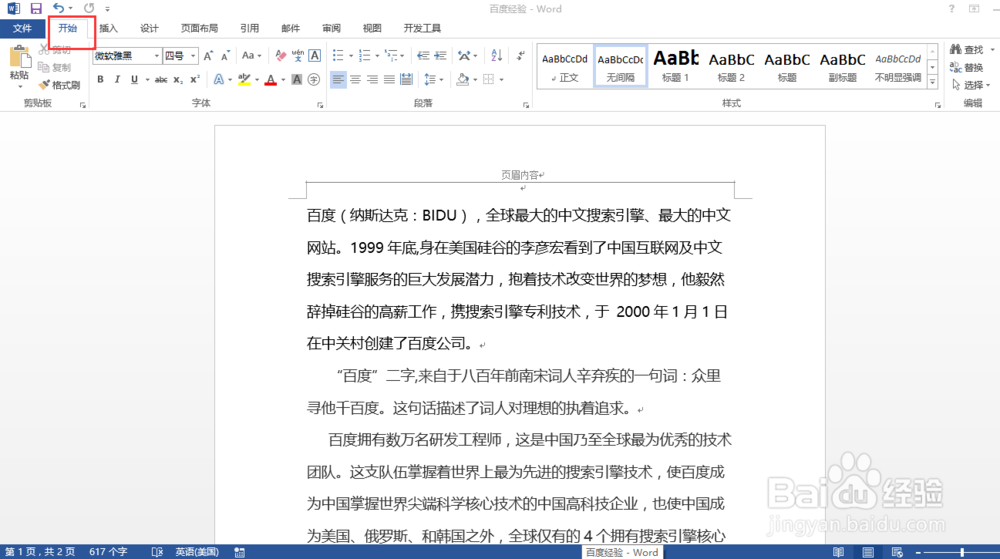Switch to Read Mode view icon
Image resolution: width=1000 pixels, height=559 pixels.
point(839,552)
